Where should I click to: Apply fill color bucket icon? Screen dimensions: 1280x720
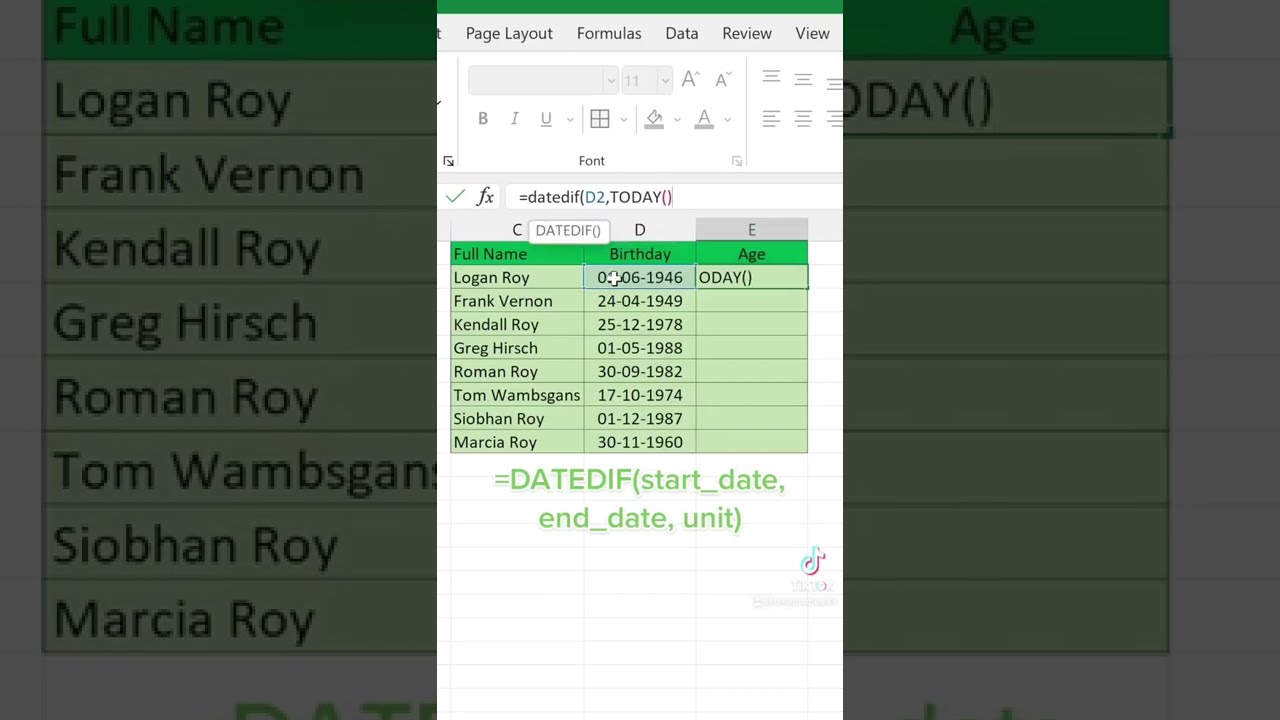pos(654,119)
